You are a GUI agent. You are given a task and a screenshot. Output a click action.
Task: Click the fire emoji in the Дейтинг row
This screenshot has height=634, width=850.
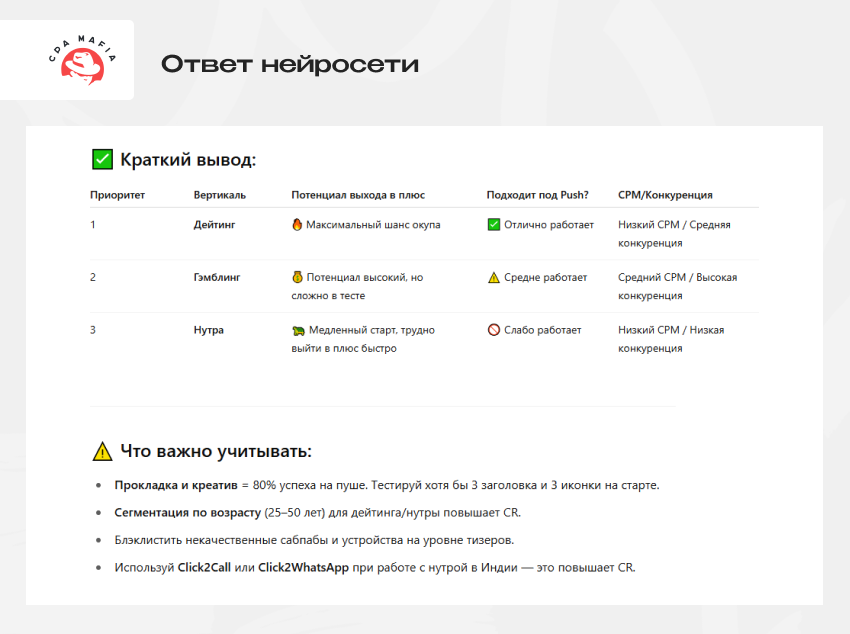click(x=297, y=224)
